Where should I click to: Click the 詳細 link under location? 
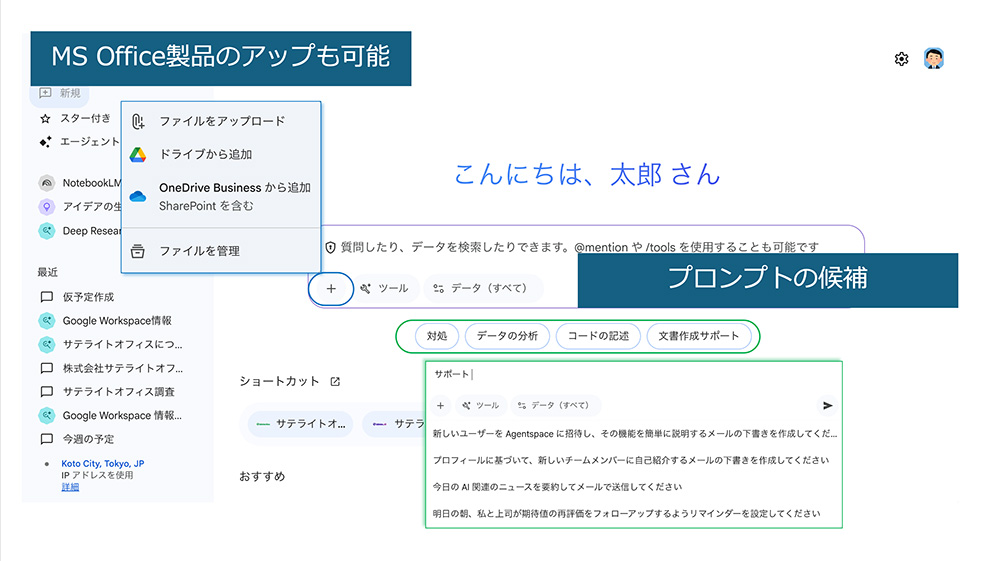[70, 487]
